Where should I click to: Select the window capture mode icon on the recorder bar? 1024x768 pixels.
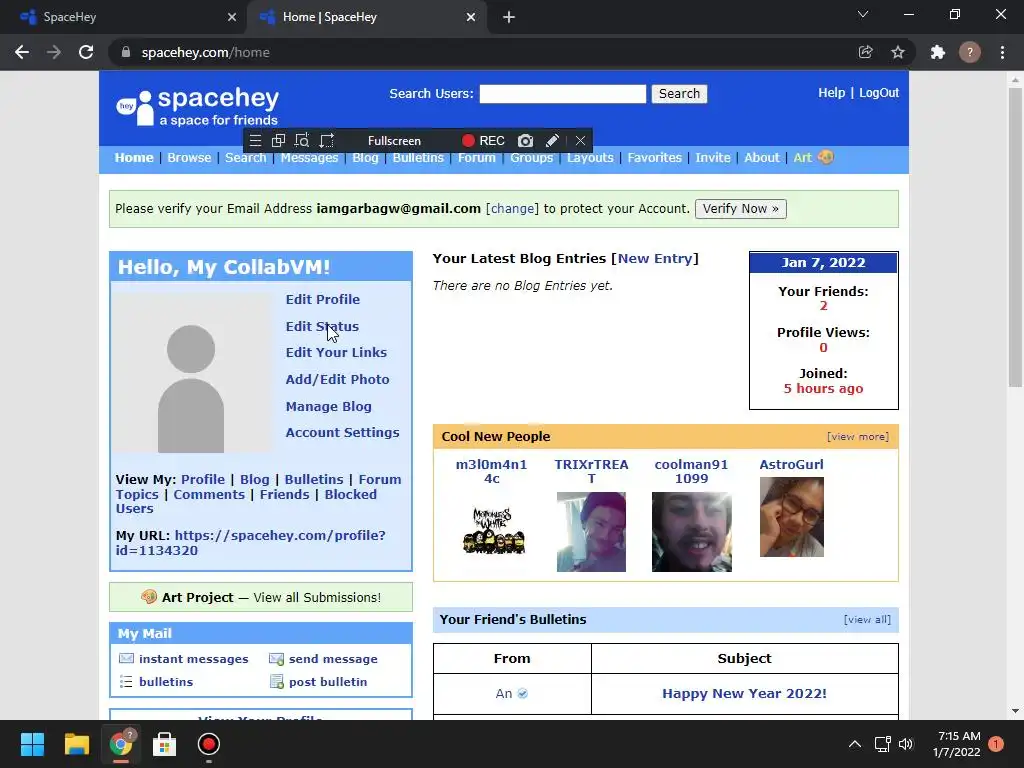tap(278, 140)
